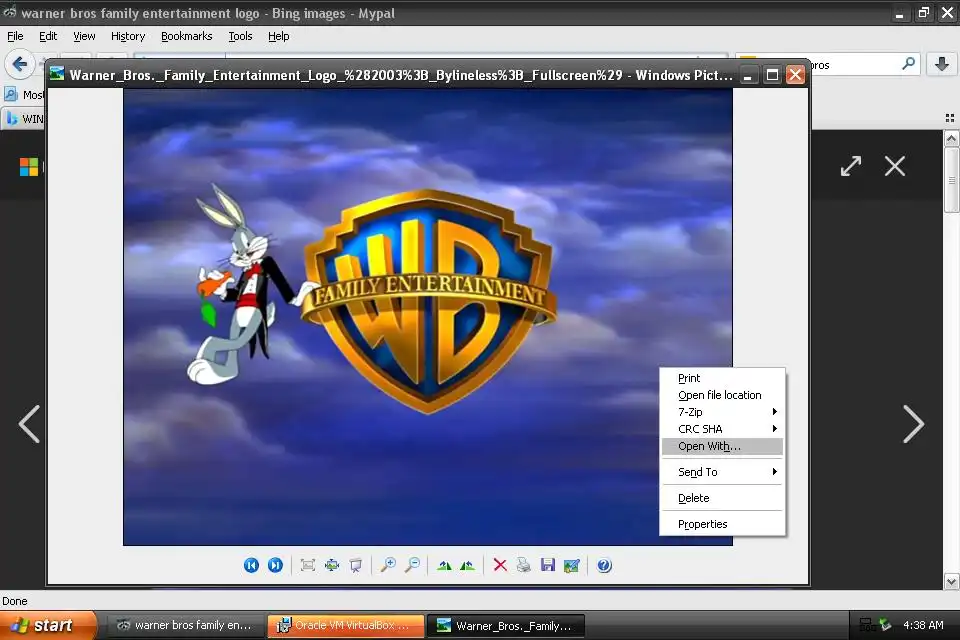960x640 pixels.
Task: Click the browser Back arrow button
Action: pyautogui.click(x=20, y=64)
